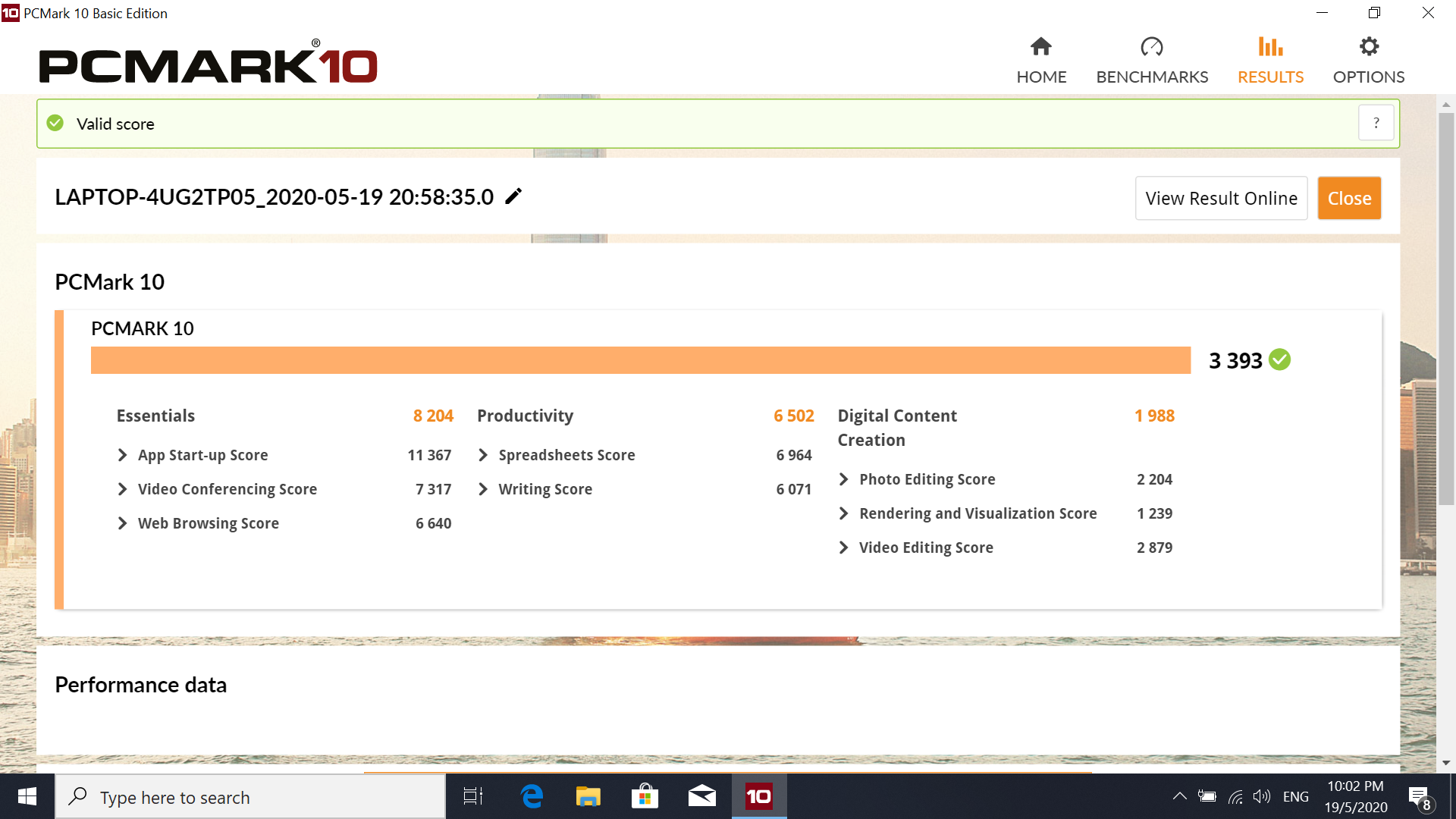This screenshot has width=1456, height=819.
Task: Click the scrollbar up arrow
Action: pyautogui.click(x=1446, y=105)
